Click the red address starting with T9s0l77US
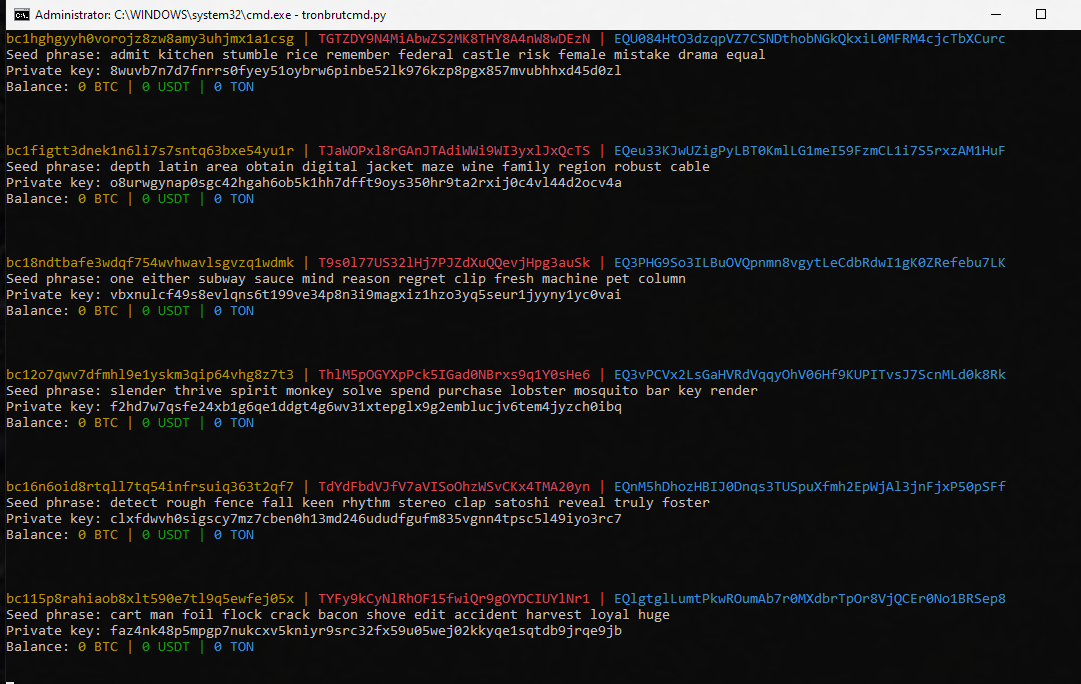The width and height of the screenshot is (1081, 684). (454, 263)
